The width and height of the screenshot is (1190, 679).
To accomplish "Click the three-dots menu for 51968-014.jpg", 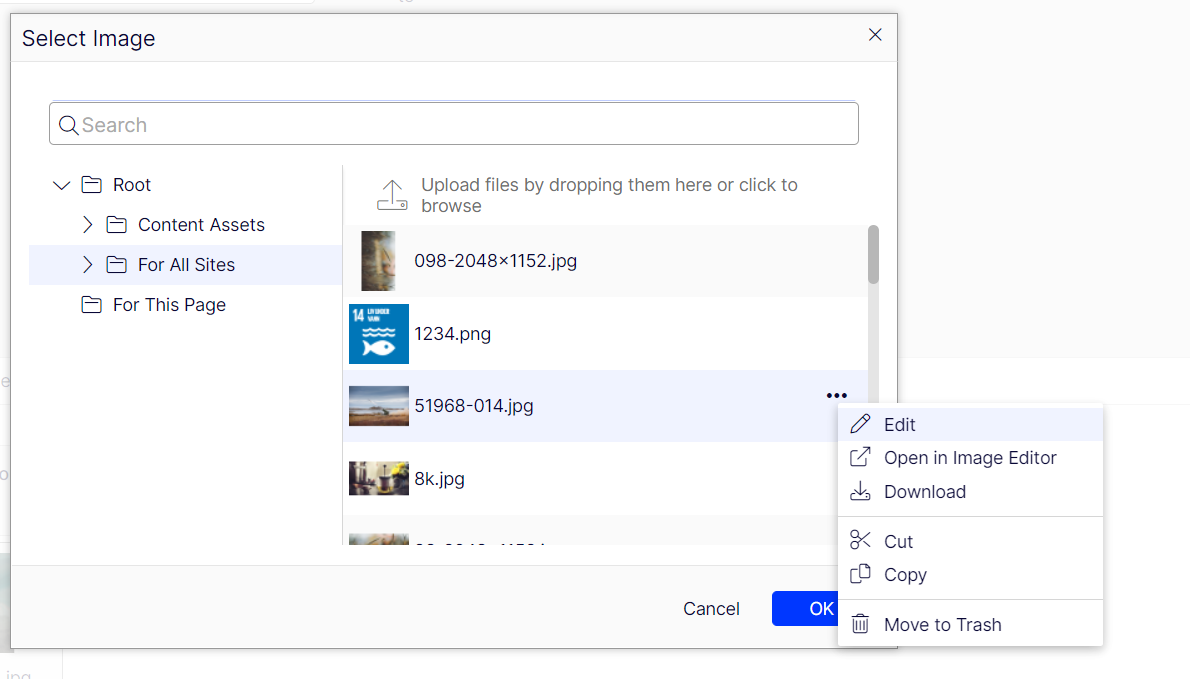I will pos(837,396).
